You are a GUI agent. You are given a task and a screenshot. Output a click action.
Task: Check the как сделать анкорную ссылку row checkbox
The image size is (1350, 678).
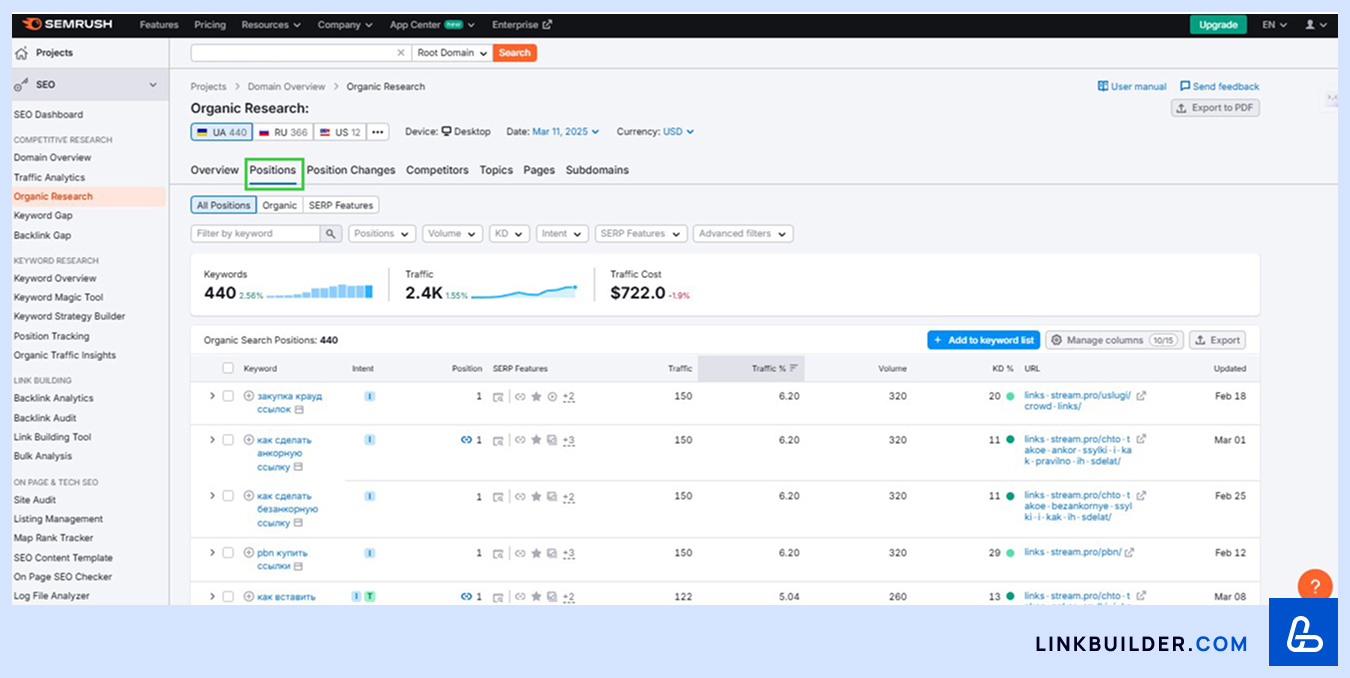point(228,440)
